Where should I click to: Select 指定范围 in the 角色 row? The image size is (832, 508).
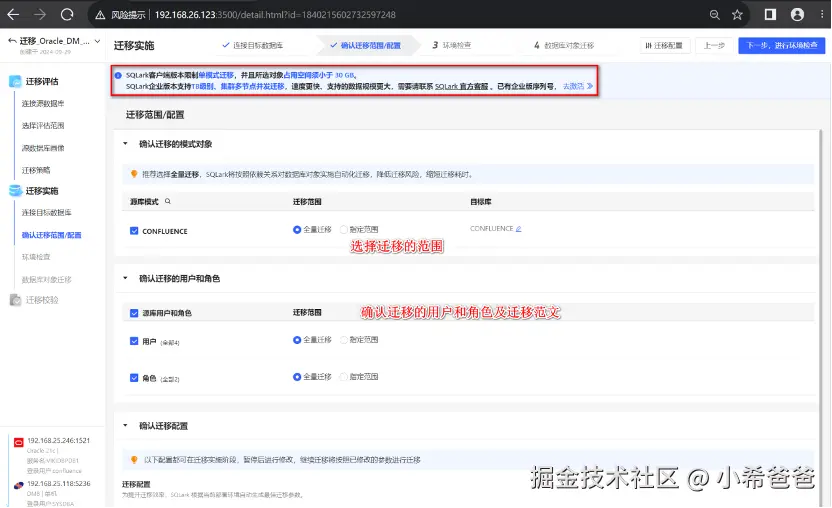pos(359,377)
